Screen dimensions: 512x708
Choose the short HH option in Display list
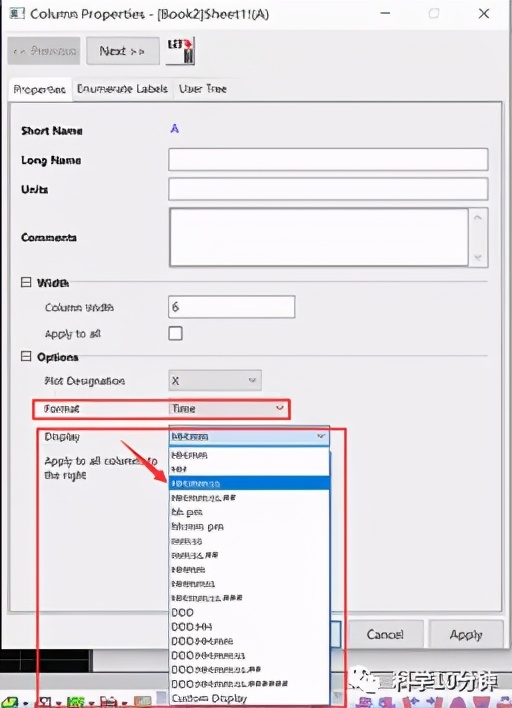point(249,469)
